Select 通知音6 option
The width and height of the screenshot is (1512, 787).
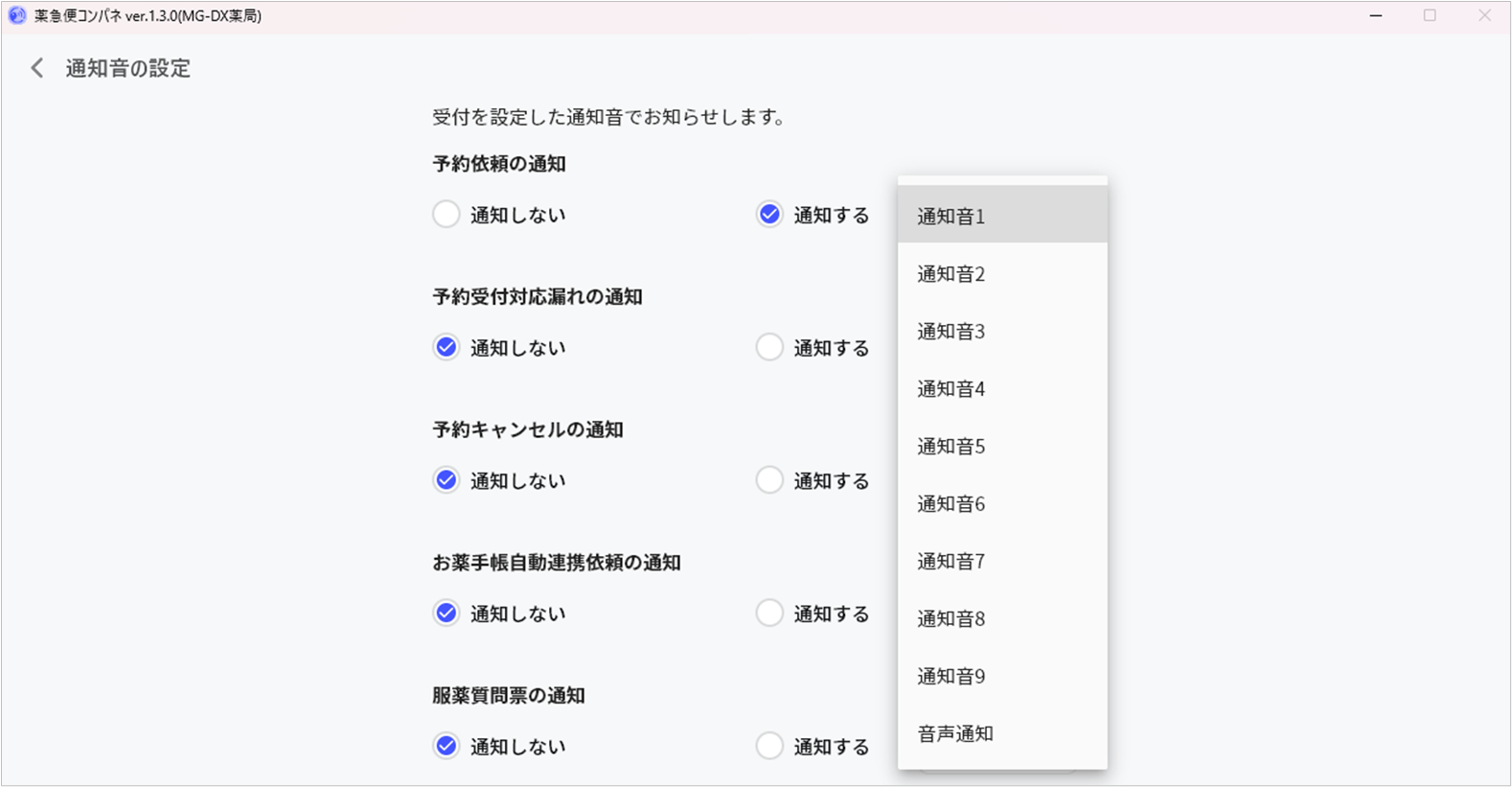coord(1001,504)
